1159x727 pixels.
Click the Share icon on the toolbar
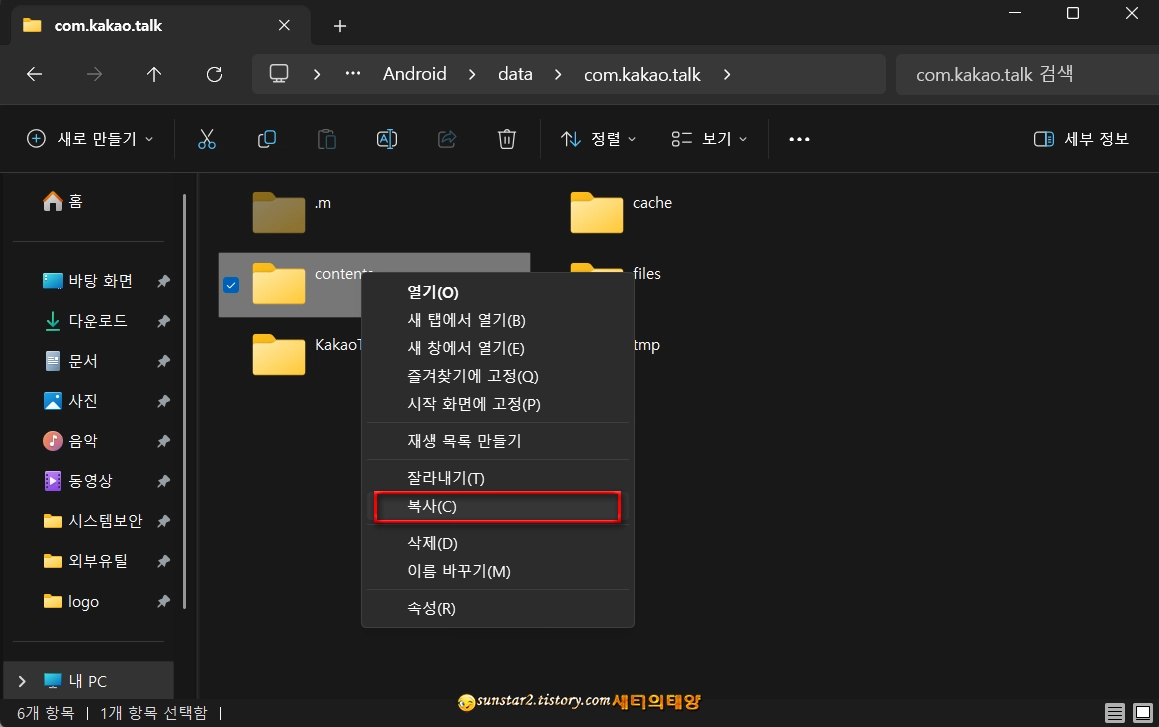[x=447, y=139]
